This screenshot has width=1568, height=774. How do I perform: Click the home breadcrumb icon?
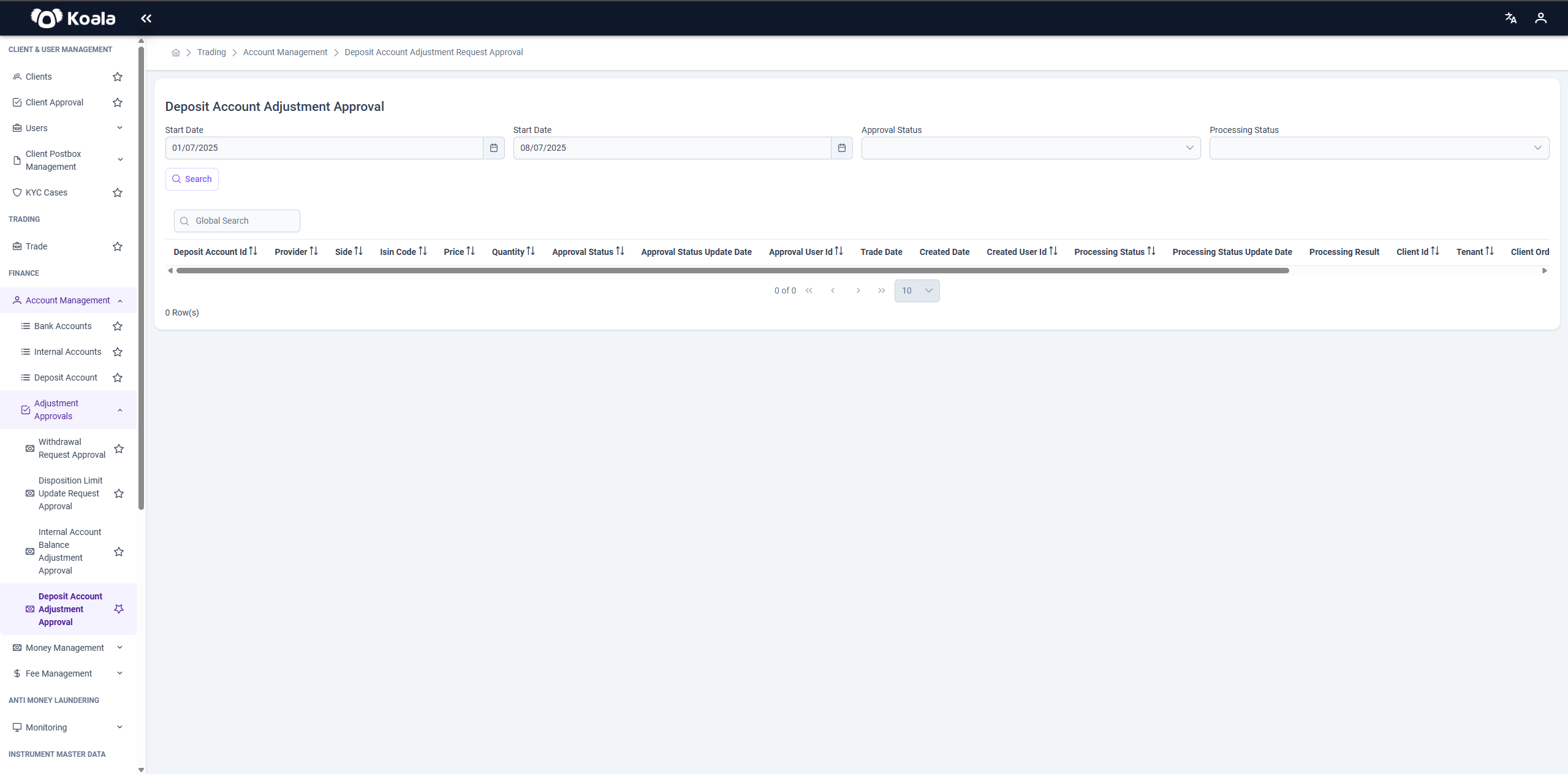176,53
